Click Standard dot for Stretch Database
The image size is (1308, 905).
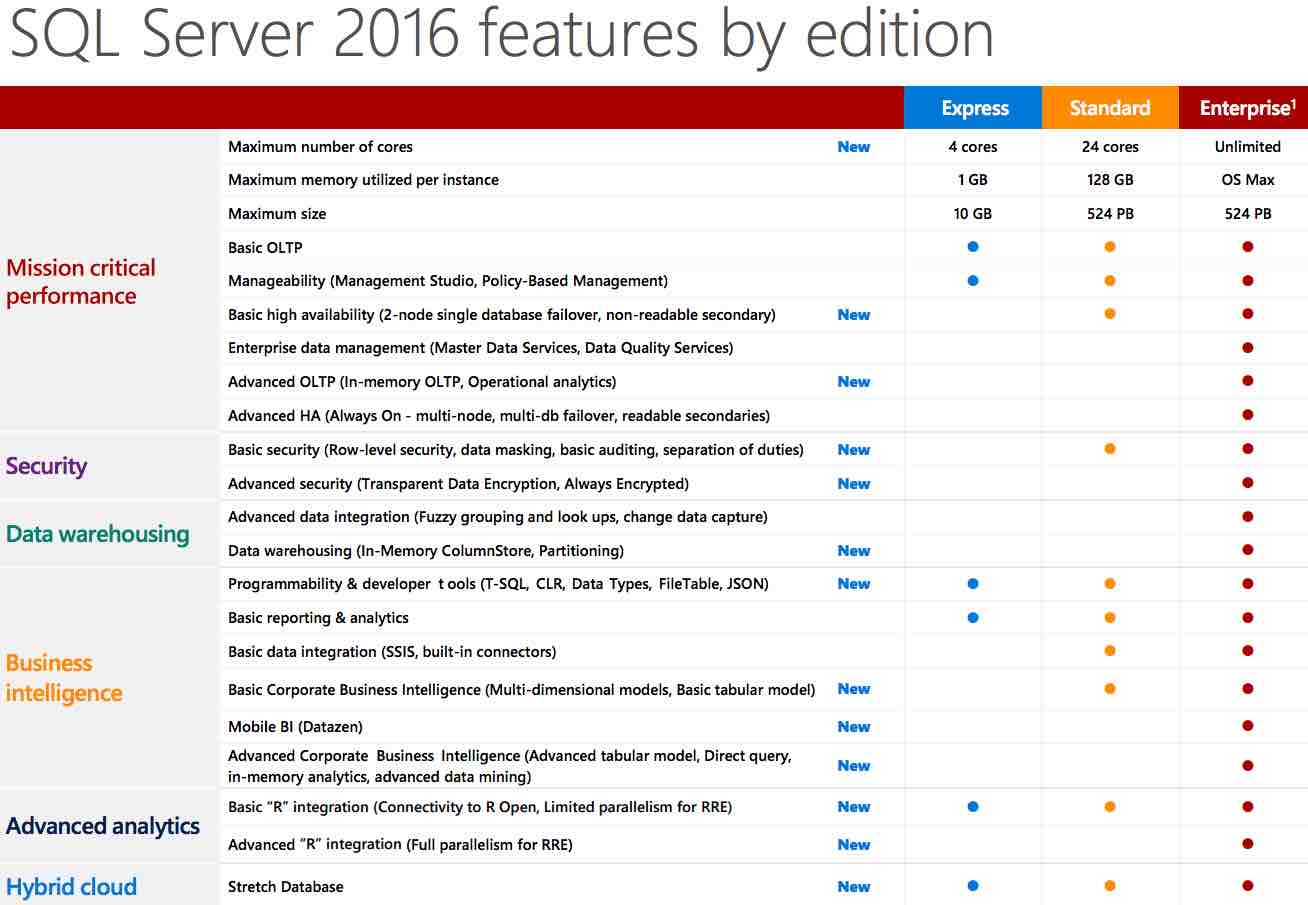(1110, 886)
